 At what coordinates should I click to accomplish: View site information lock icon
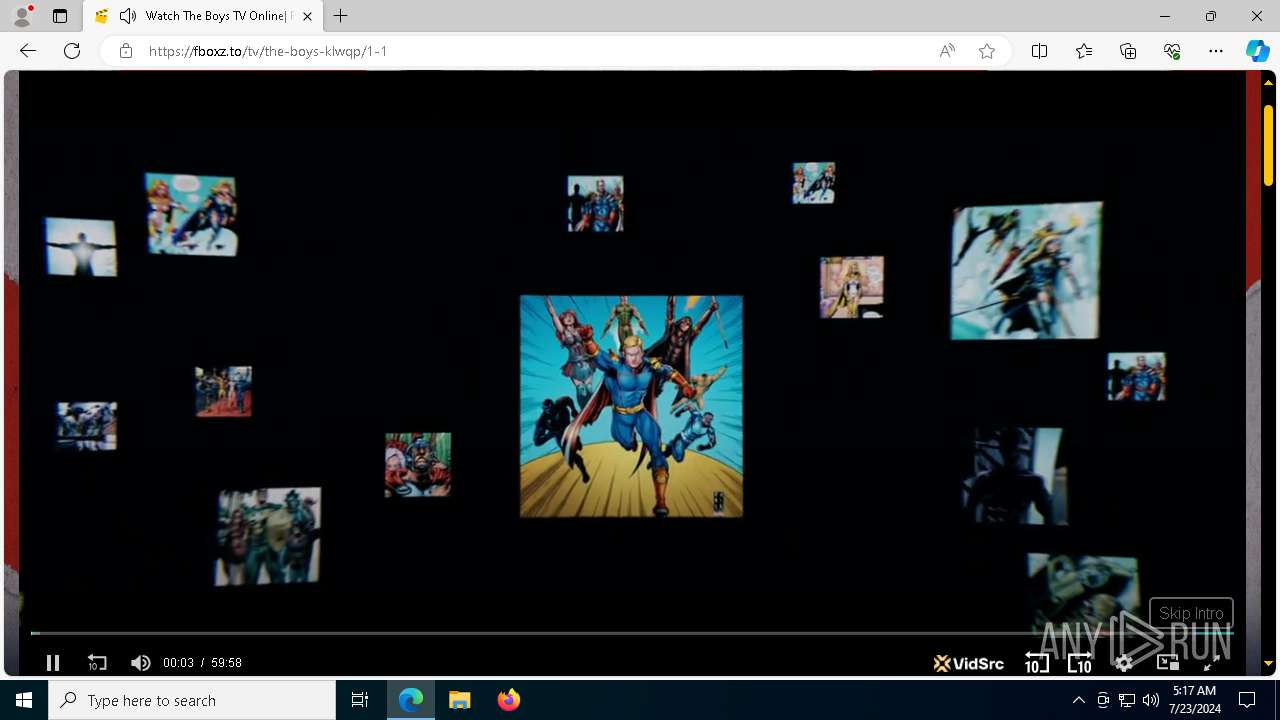(x=125, y=51)
